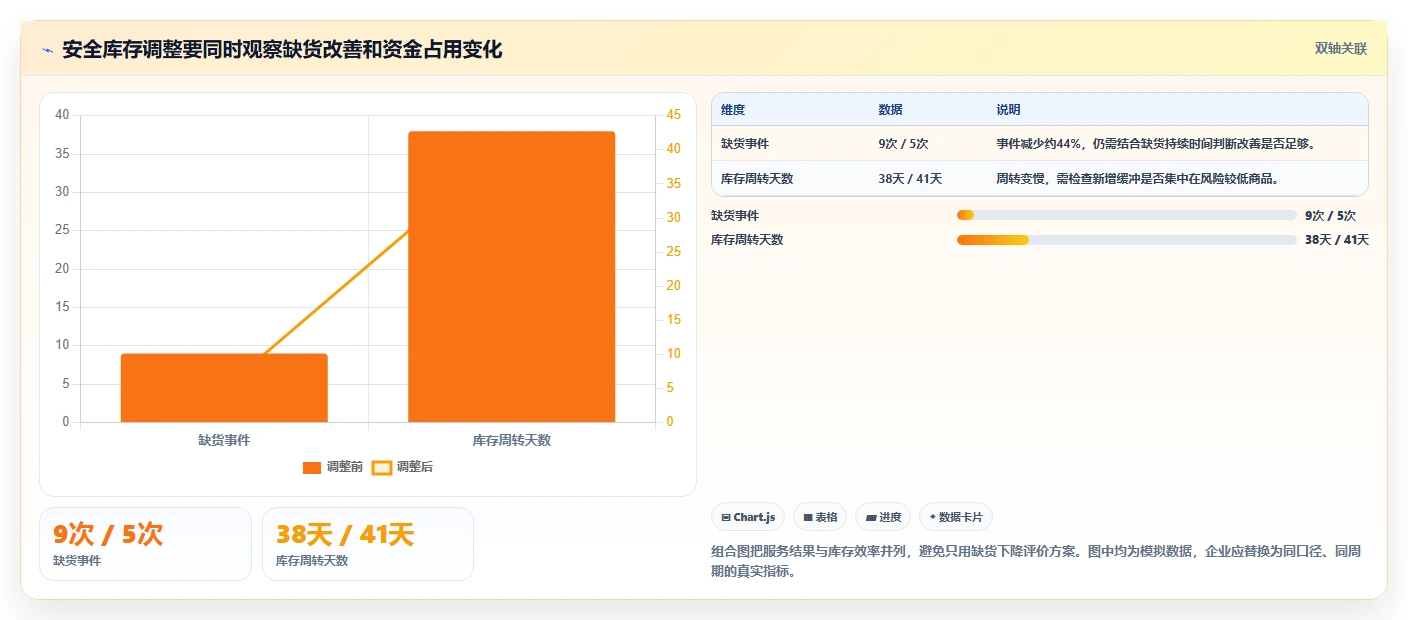Click the description paragraph starting 组合图把服务结果

[1036, 562]
